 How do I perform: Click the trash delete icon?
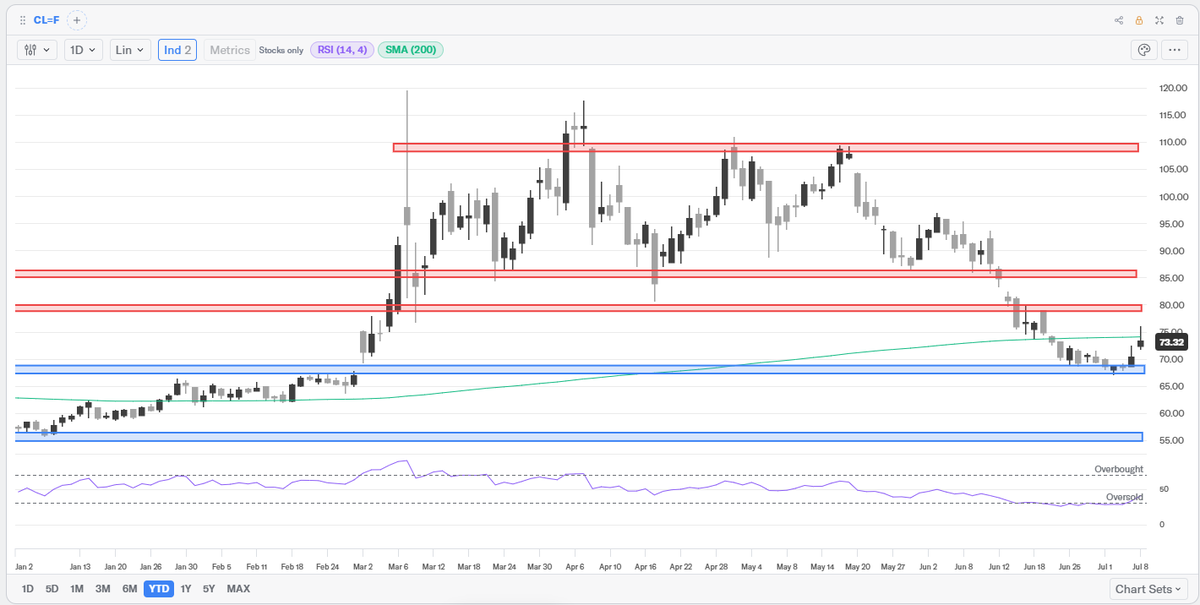click(1179, 20)
